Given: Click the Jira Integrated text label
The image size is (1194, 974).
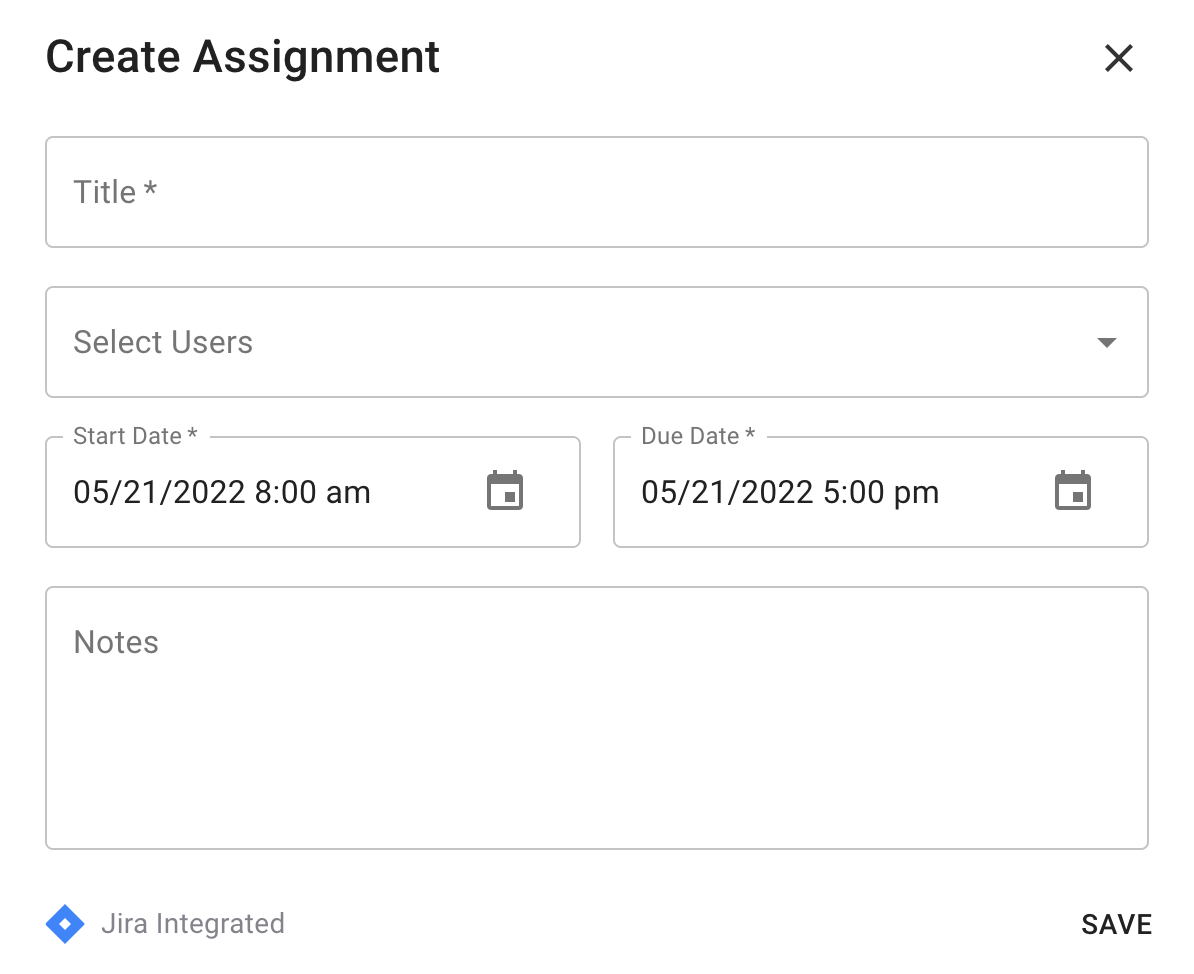Looking at the screenshot, I should (x=193, y=924).
